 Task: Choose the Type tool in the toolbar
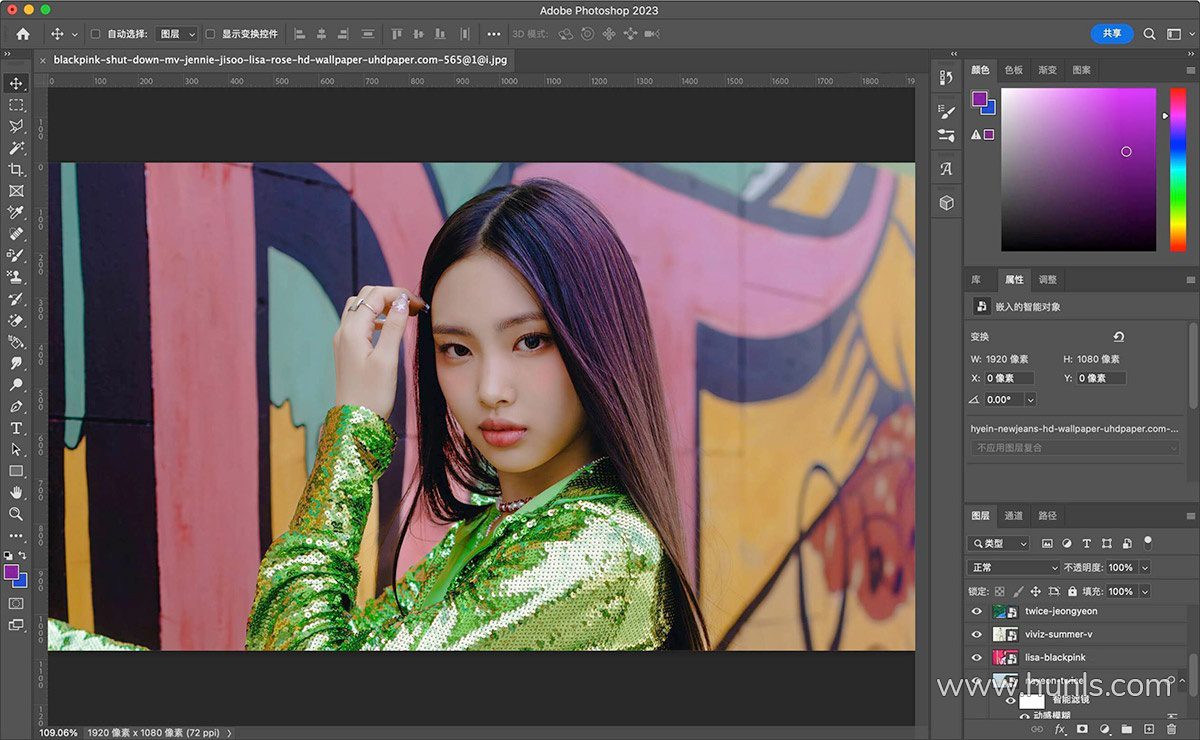[x=16, y=428]
